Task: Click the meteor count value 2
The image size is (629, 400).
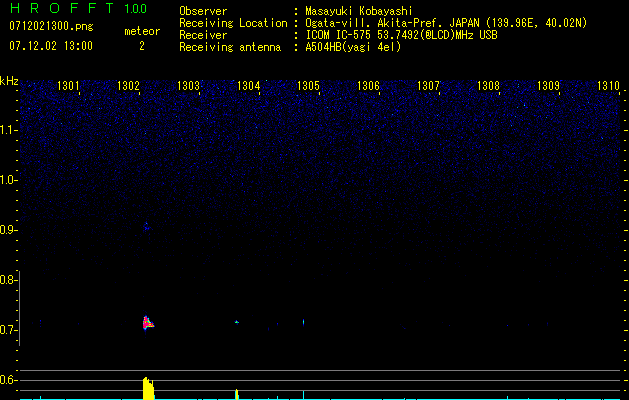Action: click(x=142, y=46)
